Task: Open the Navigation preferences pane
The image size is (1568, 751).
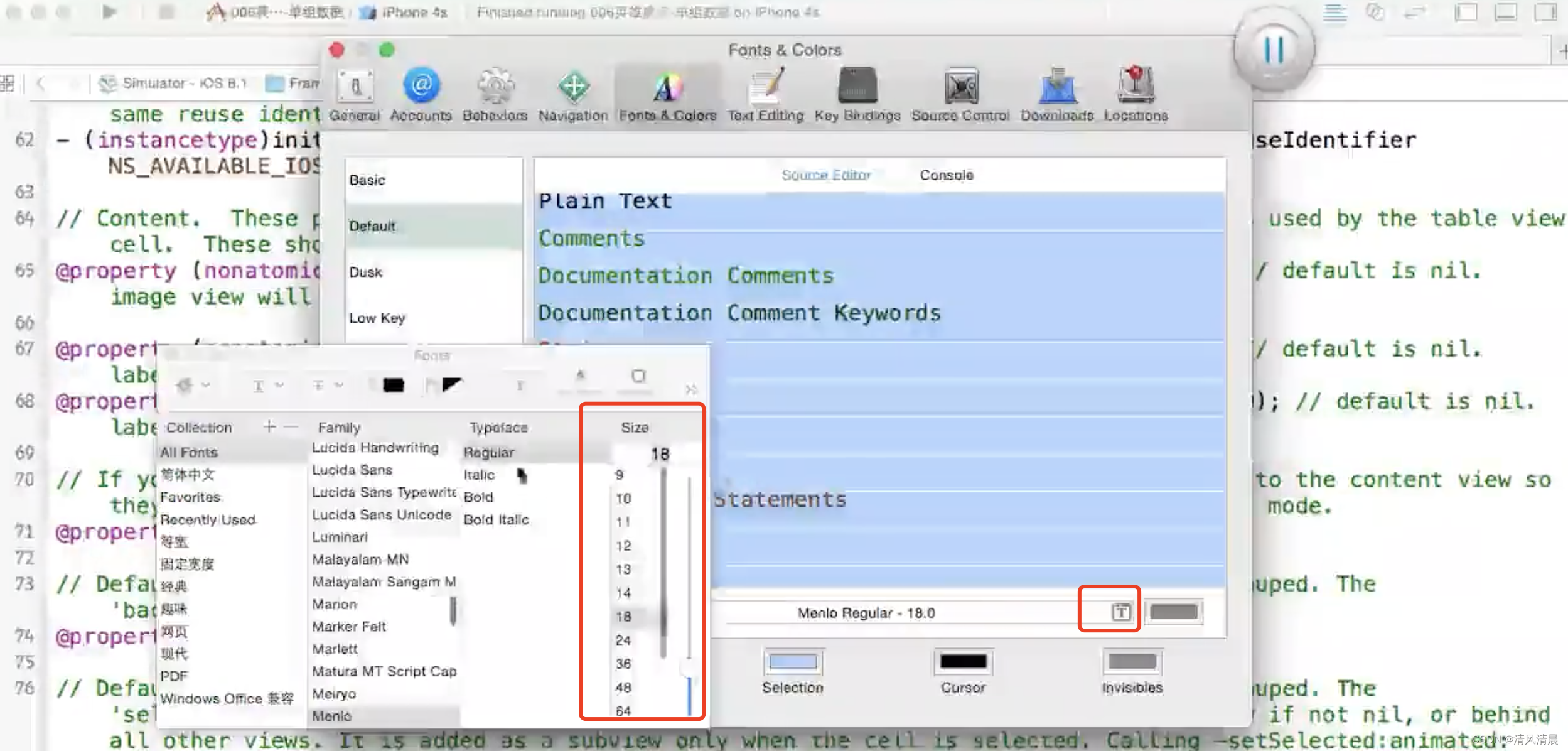Action: (x=573, y=95)
